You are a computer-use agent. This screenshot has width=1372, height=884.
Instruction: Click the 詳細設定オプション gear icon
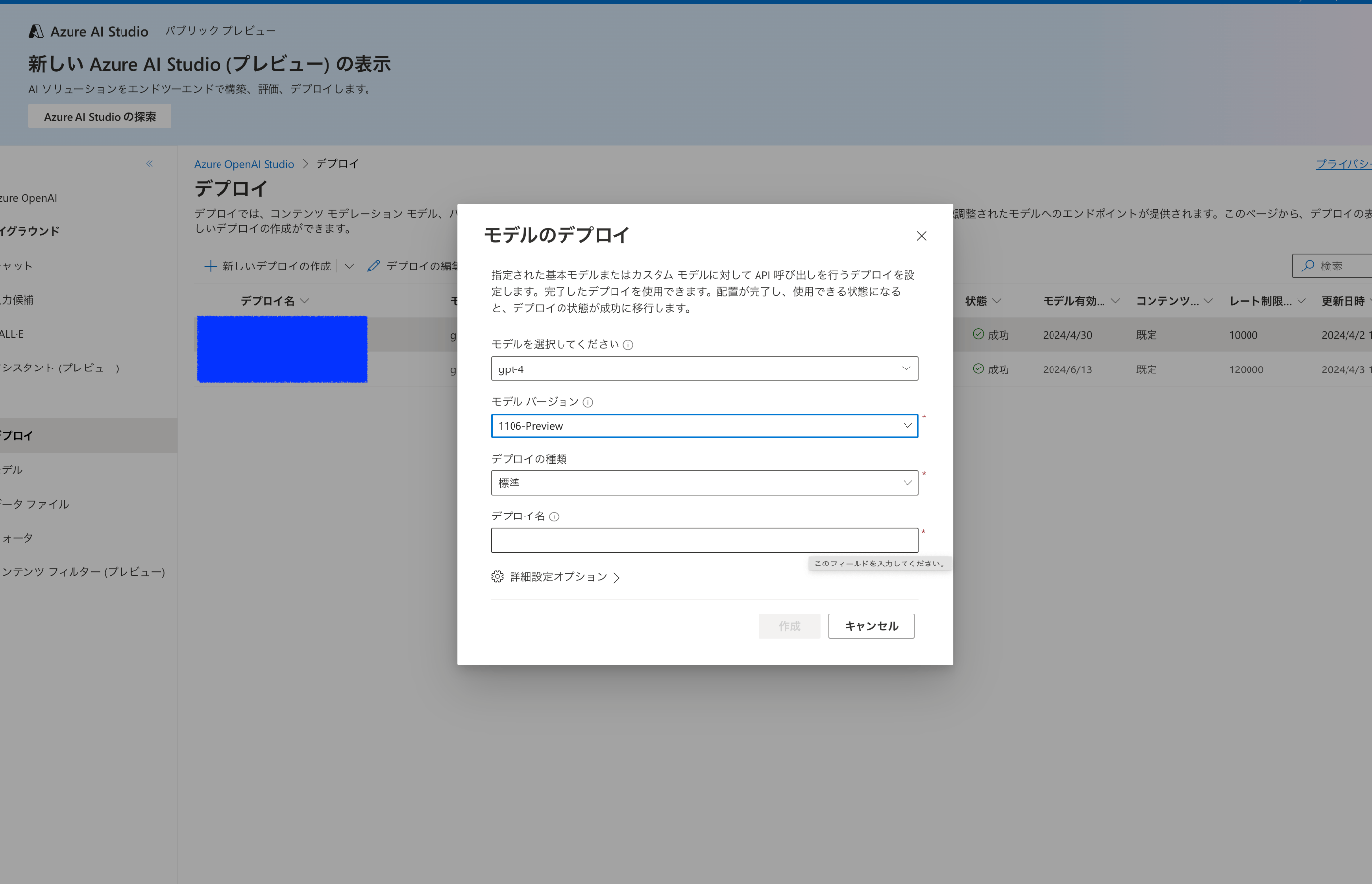tap(498, 577)
